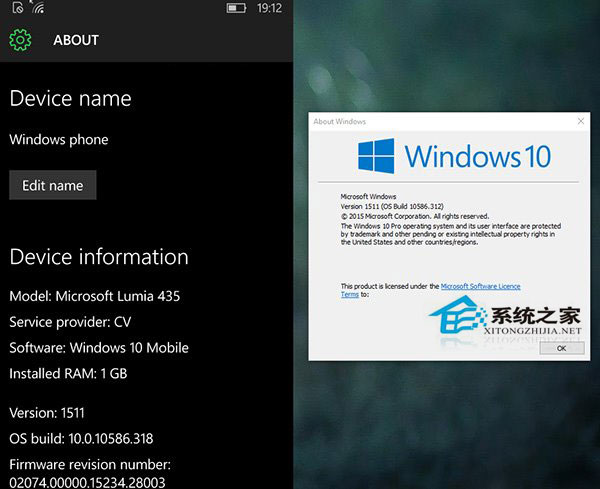Image resolution: width=600 pixels, height=489 pixels.
Task: Select 'Firmware revision number:' label
Action: (90, 465)
